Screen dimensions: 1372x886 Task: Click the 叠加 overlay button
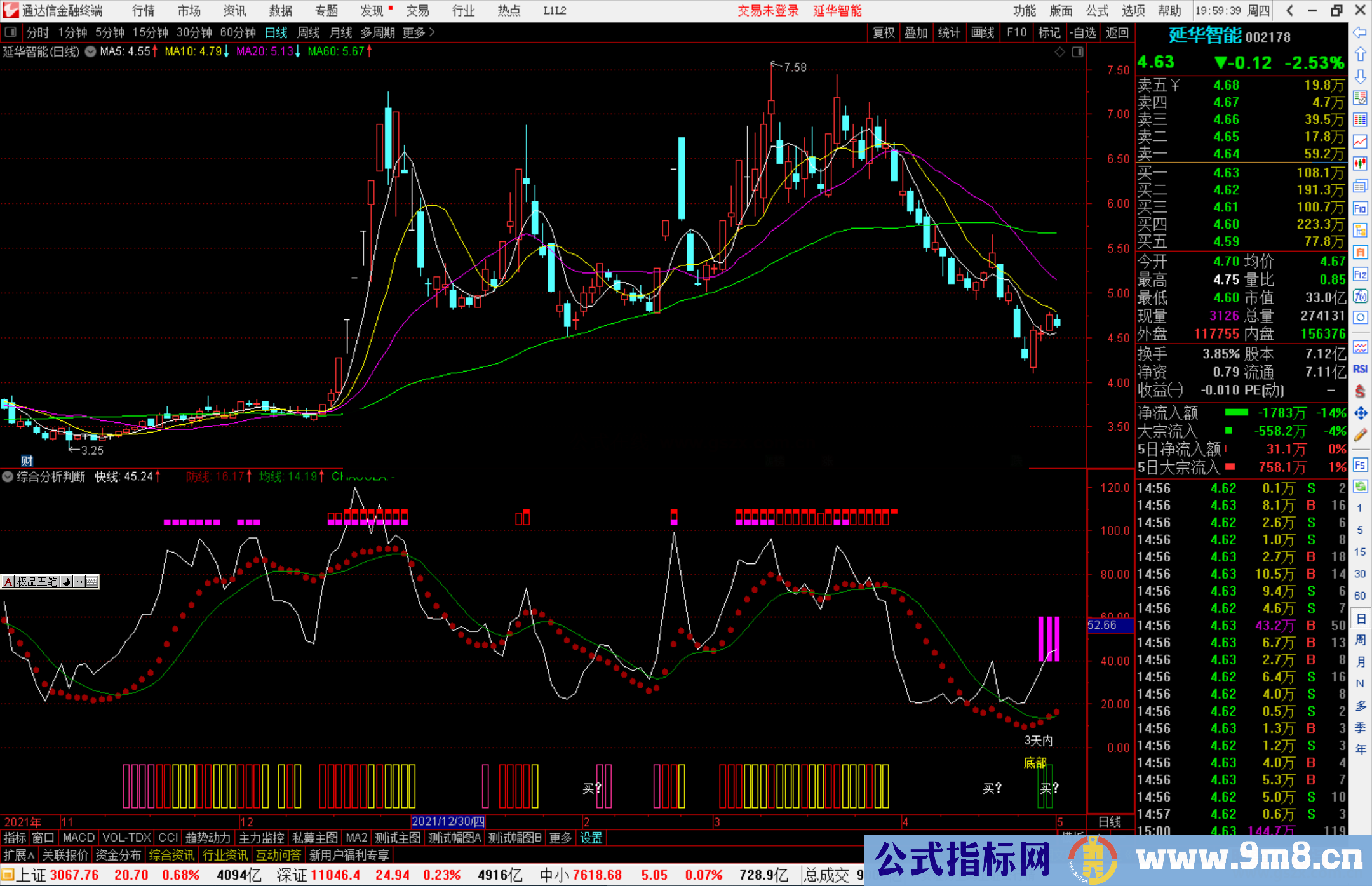click(x=916, y=32)
